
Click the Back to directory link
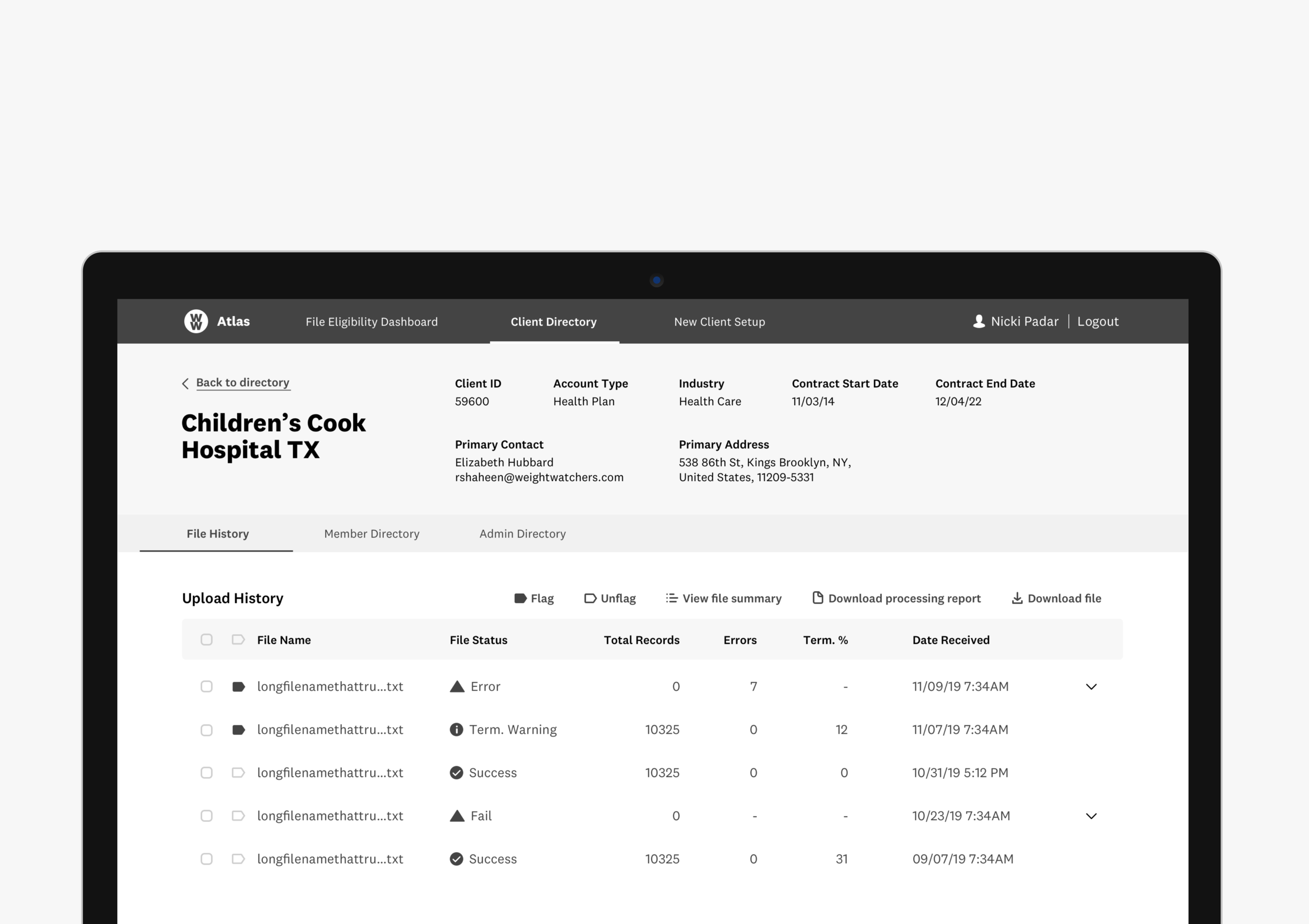[242, 383]
